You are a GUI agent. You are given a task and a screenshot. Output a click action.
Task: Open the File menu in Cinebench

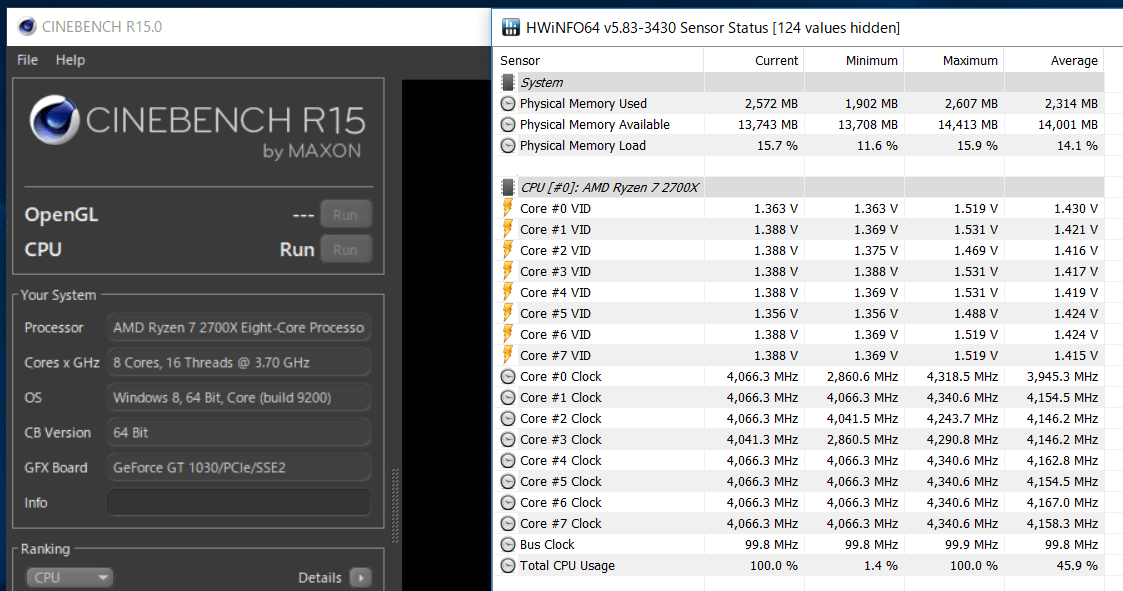pyautogui.click(x=27, y=60)
